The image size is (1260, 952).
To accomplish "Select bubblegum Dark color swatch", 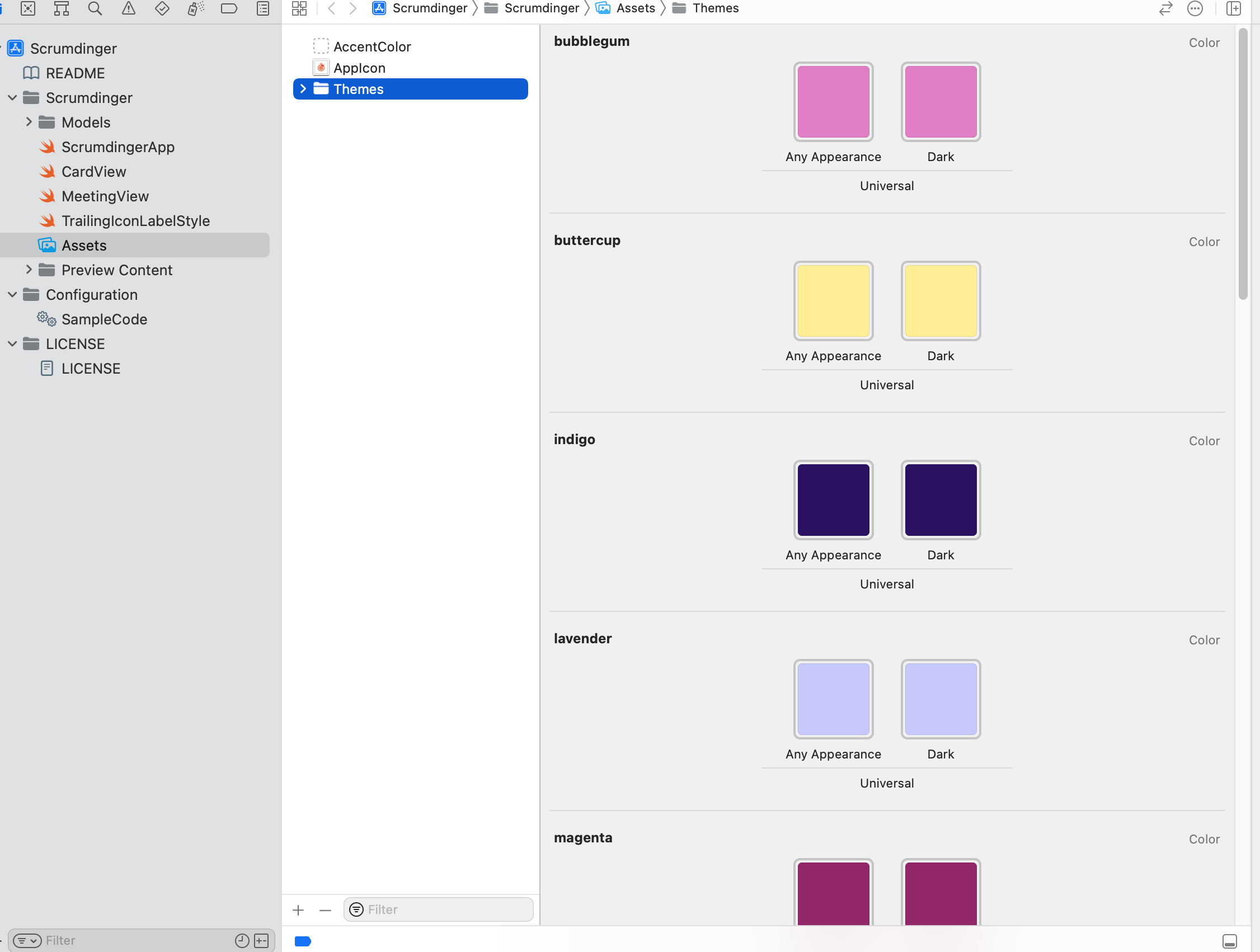I will click(x=941, y=102).
